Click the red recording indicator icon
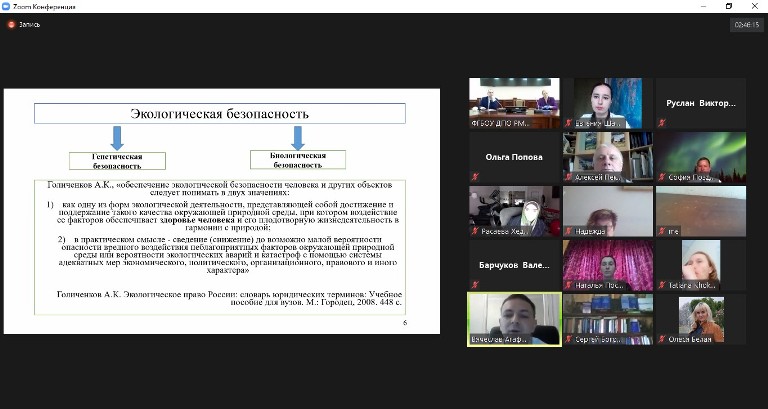This screenshot has width=768, height=409. pos(12,25)
